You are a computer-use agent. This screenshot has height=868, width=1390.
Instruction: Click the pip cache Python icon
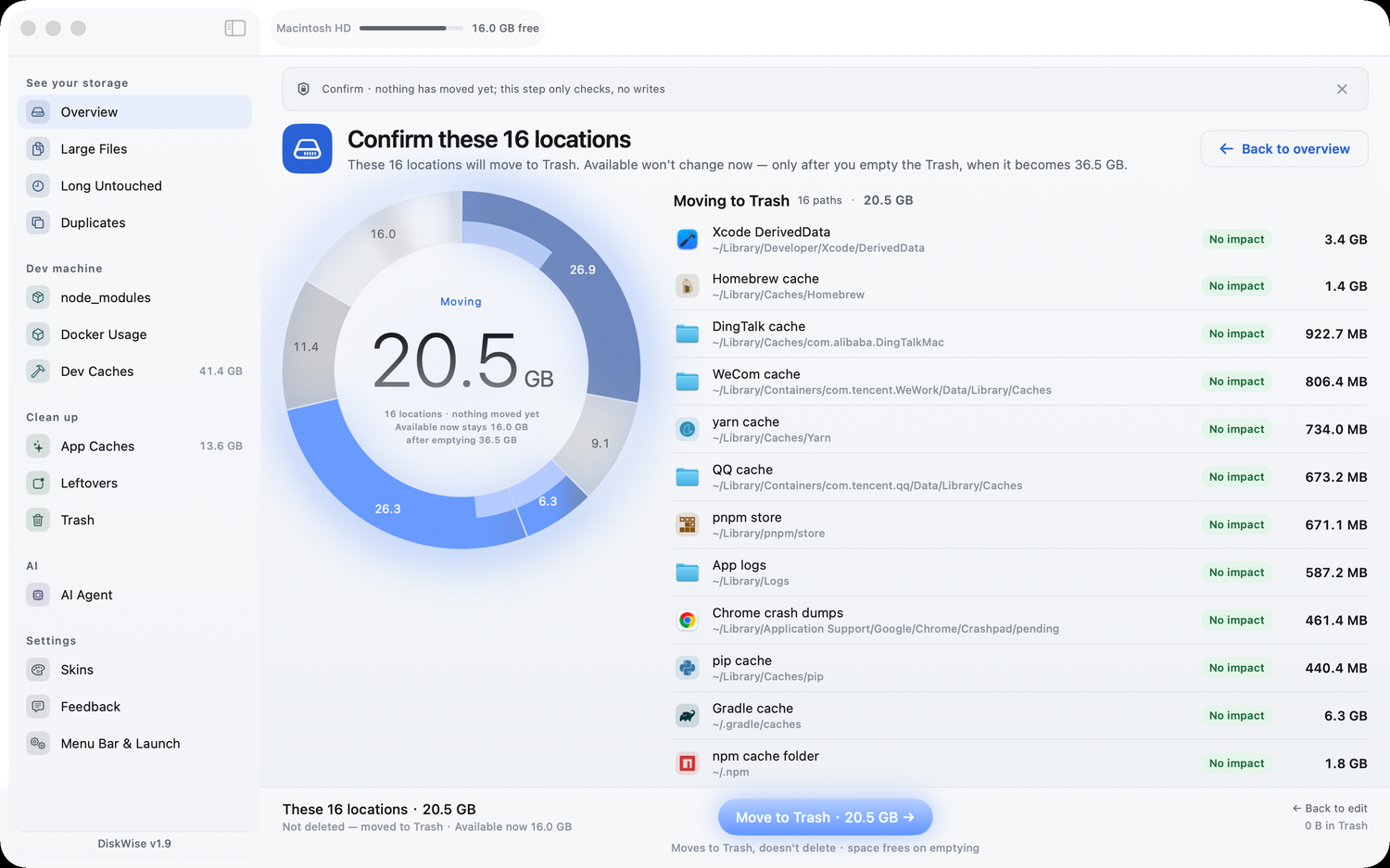688,668
